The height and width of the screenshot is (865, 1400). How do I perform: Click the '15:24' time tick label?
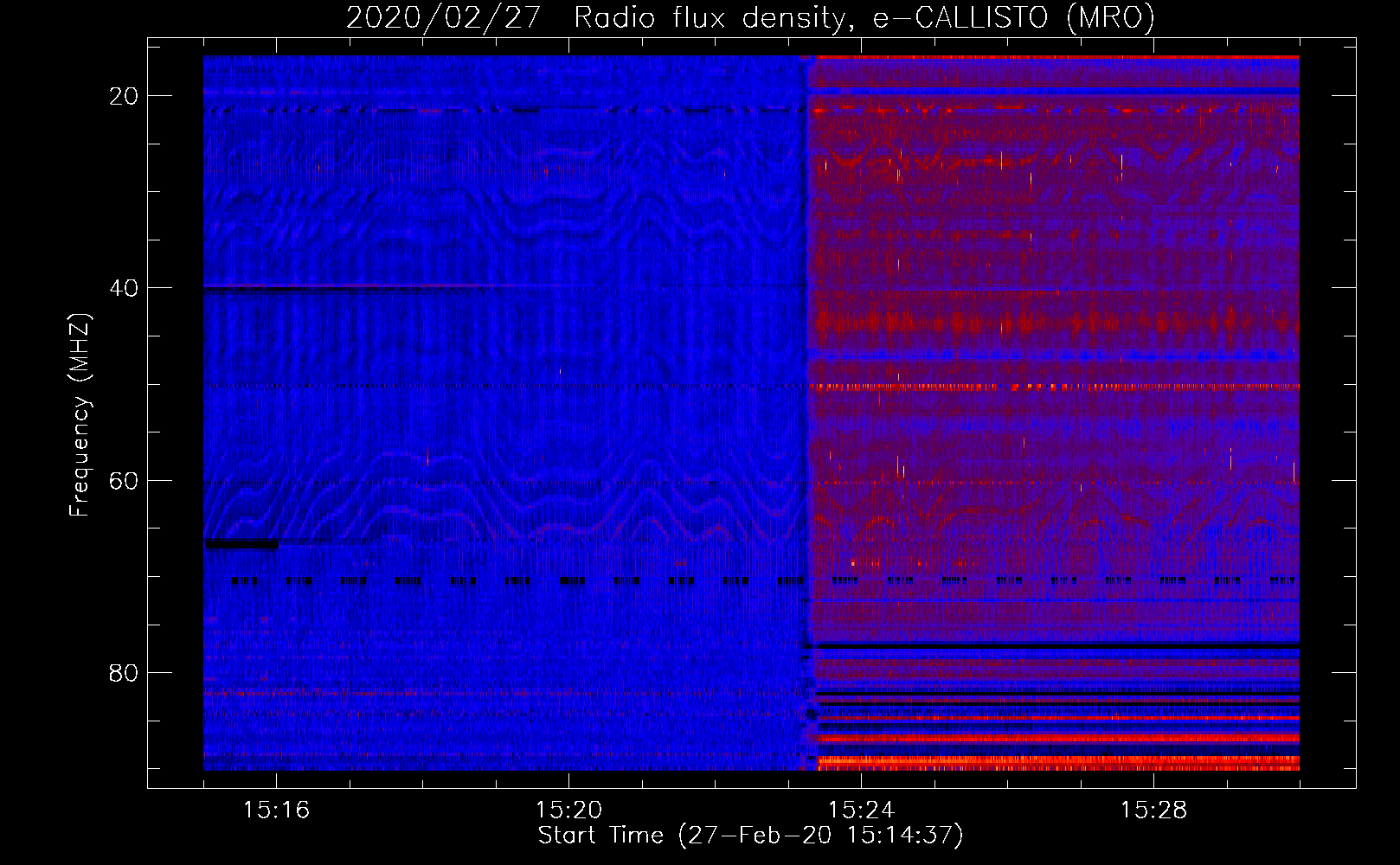coord(861,810)
